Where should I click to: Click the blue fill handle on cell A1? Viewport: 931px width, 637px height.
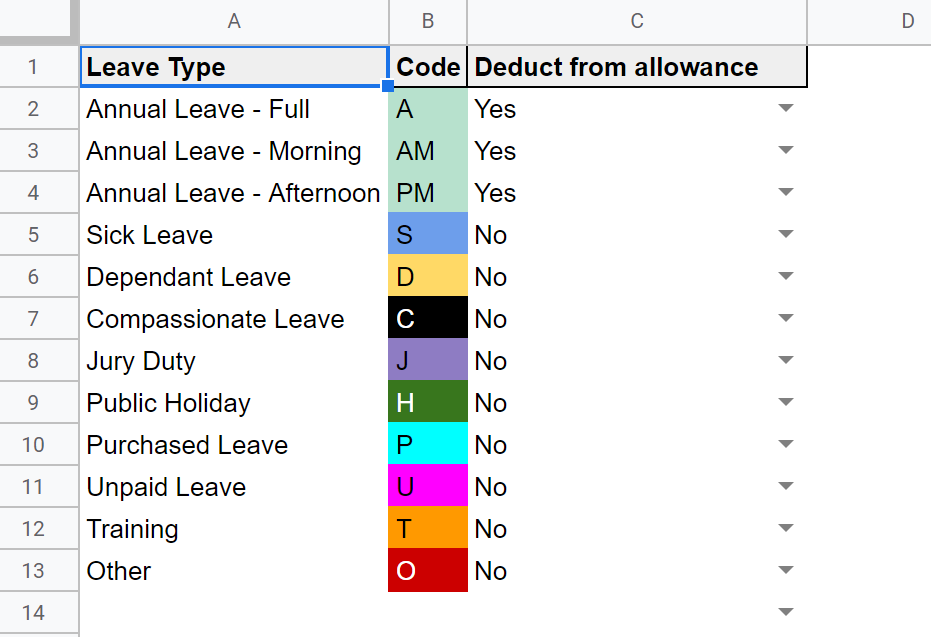click(387, 88)
